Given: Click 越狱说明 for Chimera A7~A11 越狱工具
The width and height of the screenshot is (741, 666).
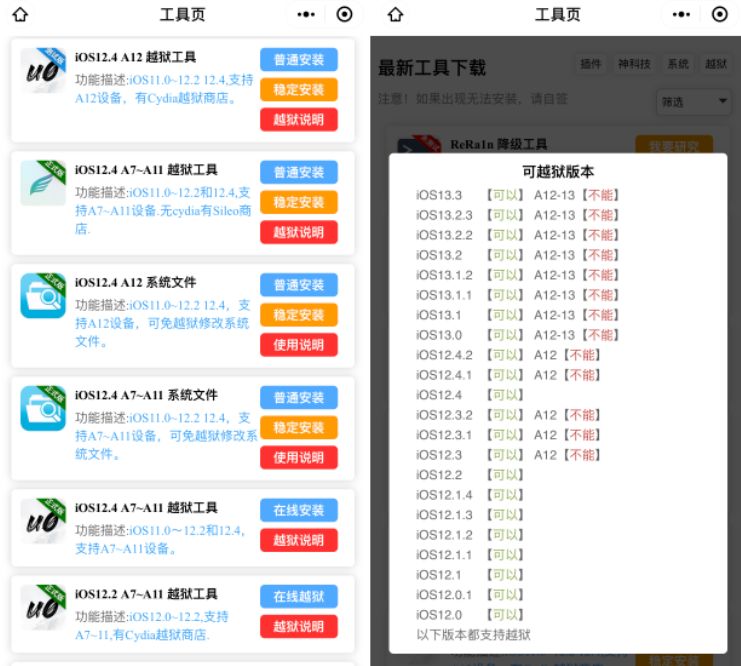Looking at the screenshot, I should tap(299, 232).
